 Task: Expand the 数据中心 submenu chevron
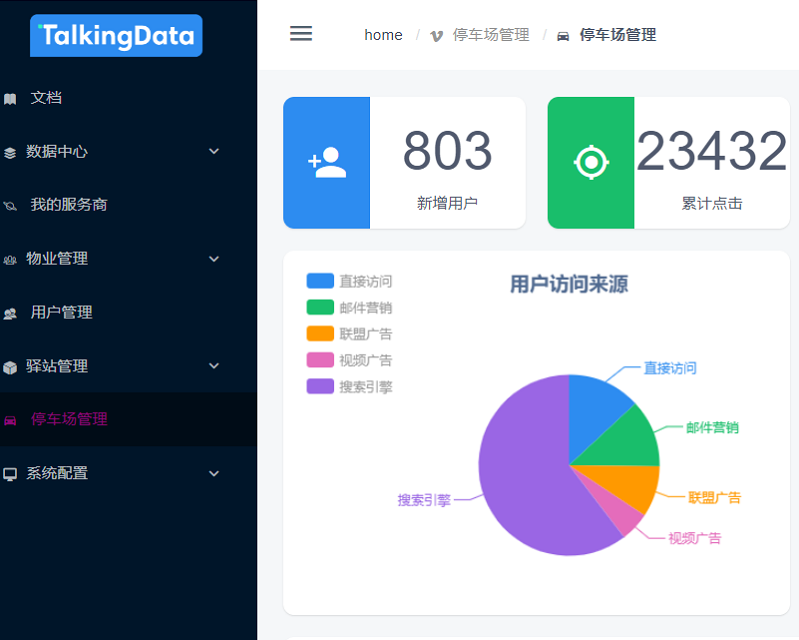click(x=214, y=151)
